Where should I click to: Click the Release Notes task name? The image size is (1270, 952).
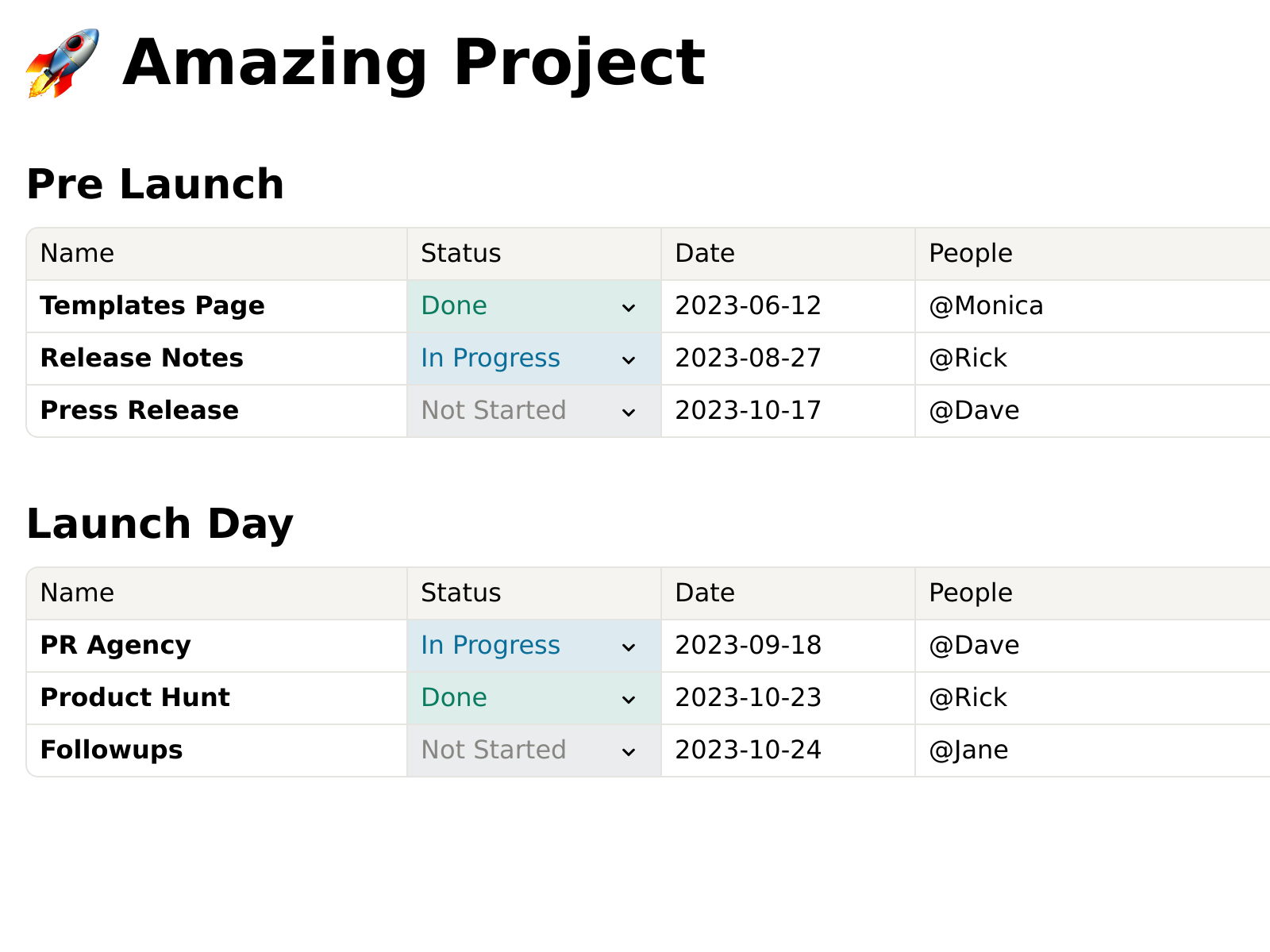[142, 359]
